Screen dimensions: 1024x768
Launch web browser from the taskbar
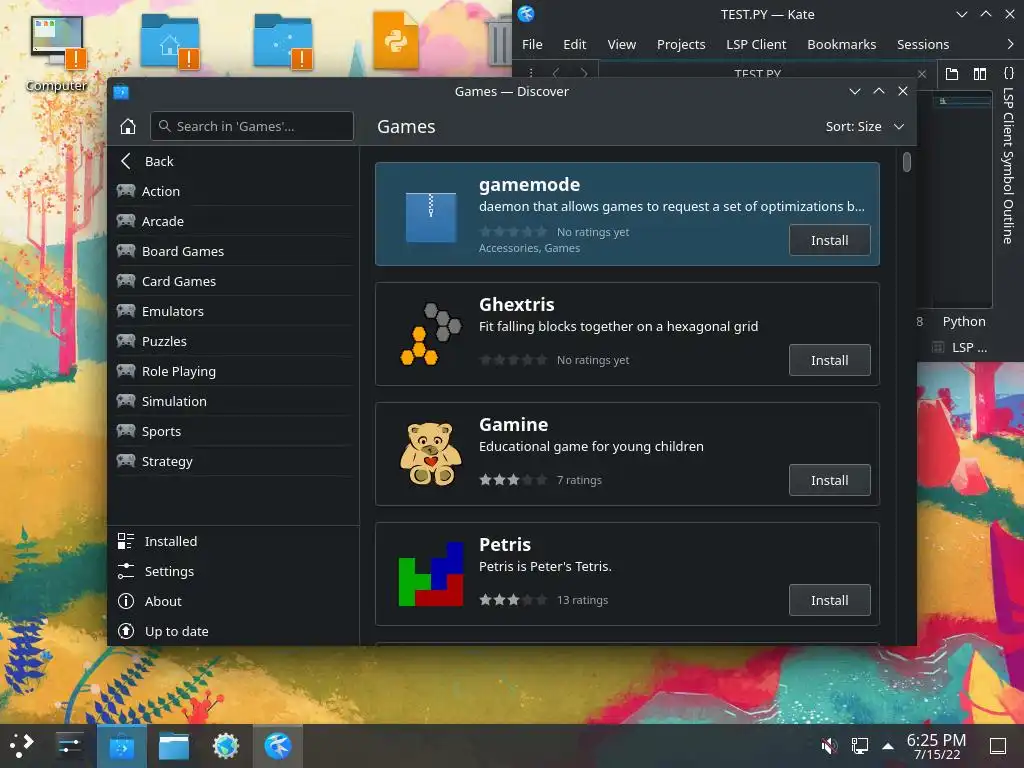[226, 745]
